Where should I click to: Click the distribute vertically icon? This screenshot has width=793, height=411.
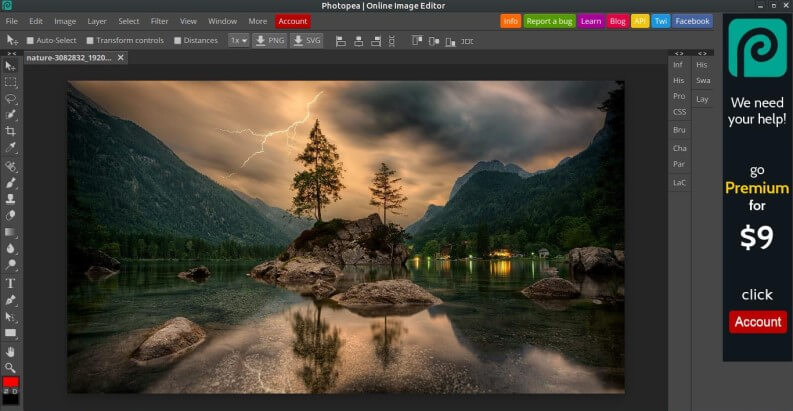coord(392,41)
